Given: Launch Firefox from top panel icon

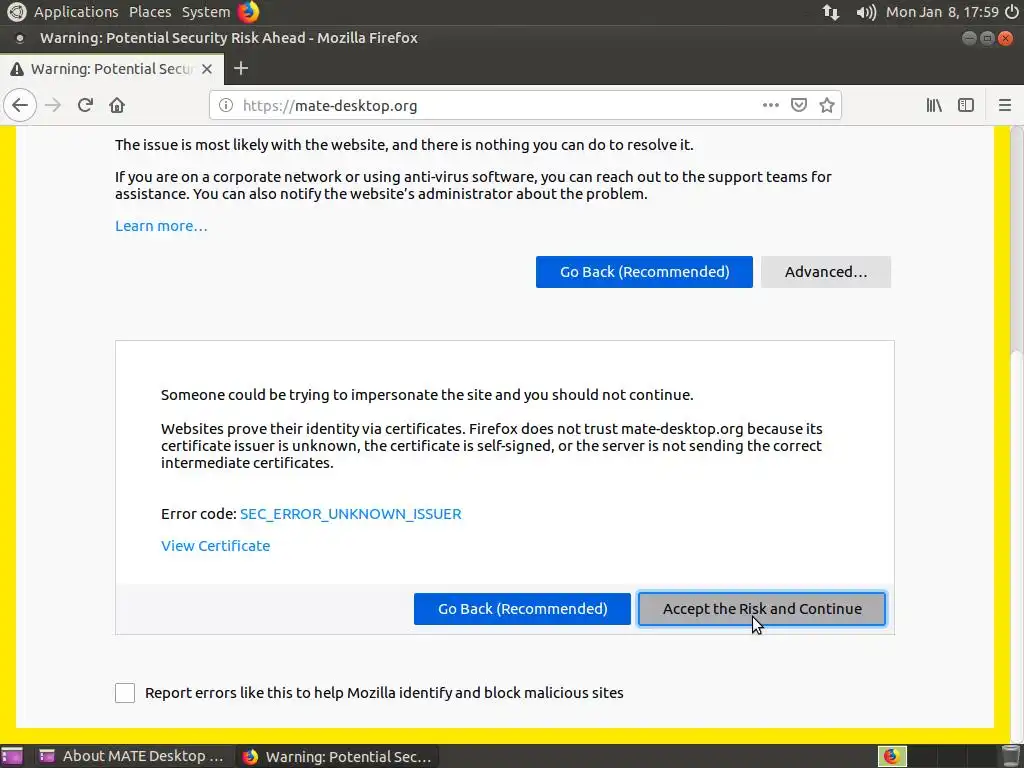Looking at the screenshot, I should [x=248, y=12].
